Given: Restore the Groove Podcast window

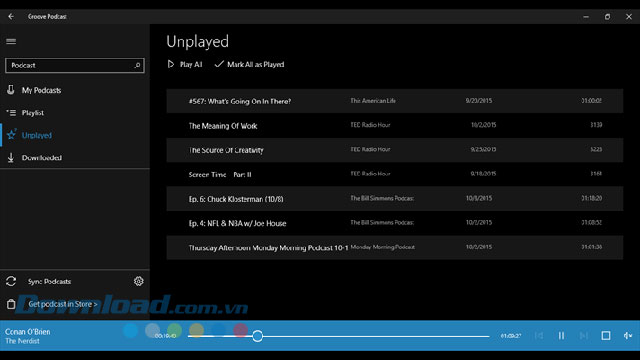Looking at the screenshot, I should 607,17.
